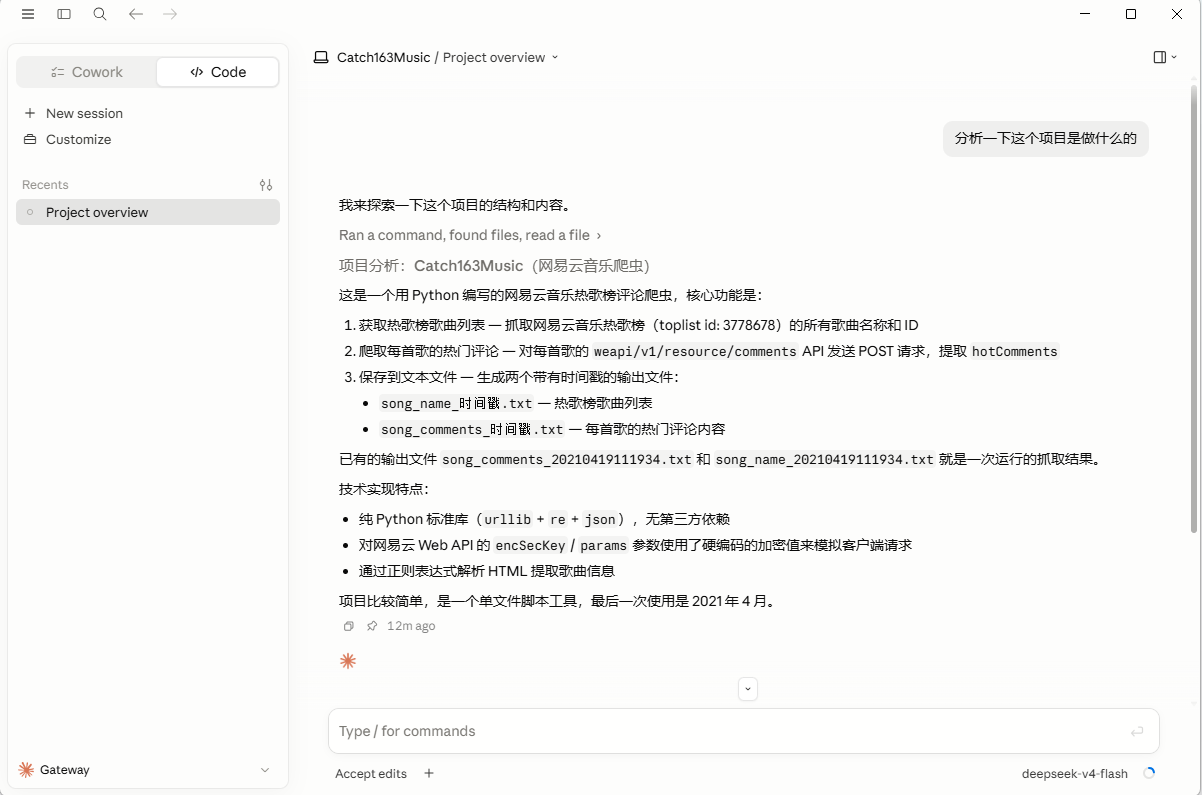
Task: Click the code text 'encSecKey'
Action: (x=530, y=546)
